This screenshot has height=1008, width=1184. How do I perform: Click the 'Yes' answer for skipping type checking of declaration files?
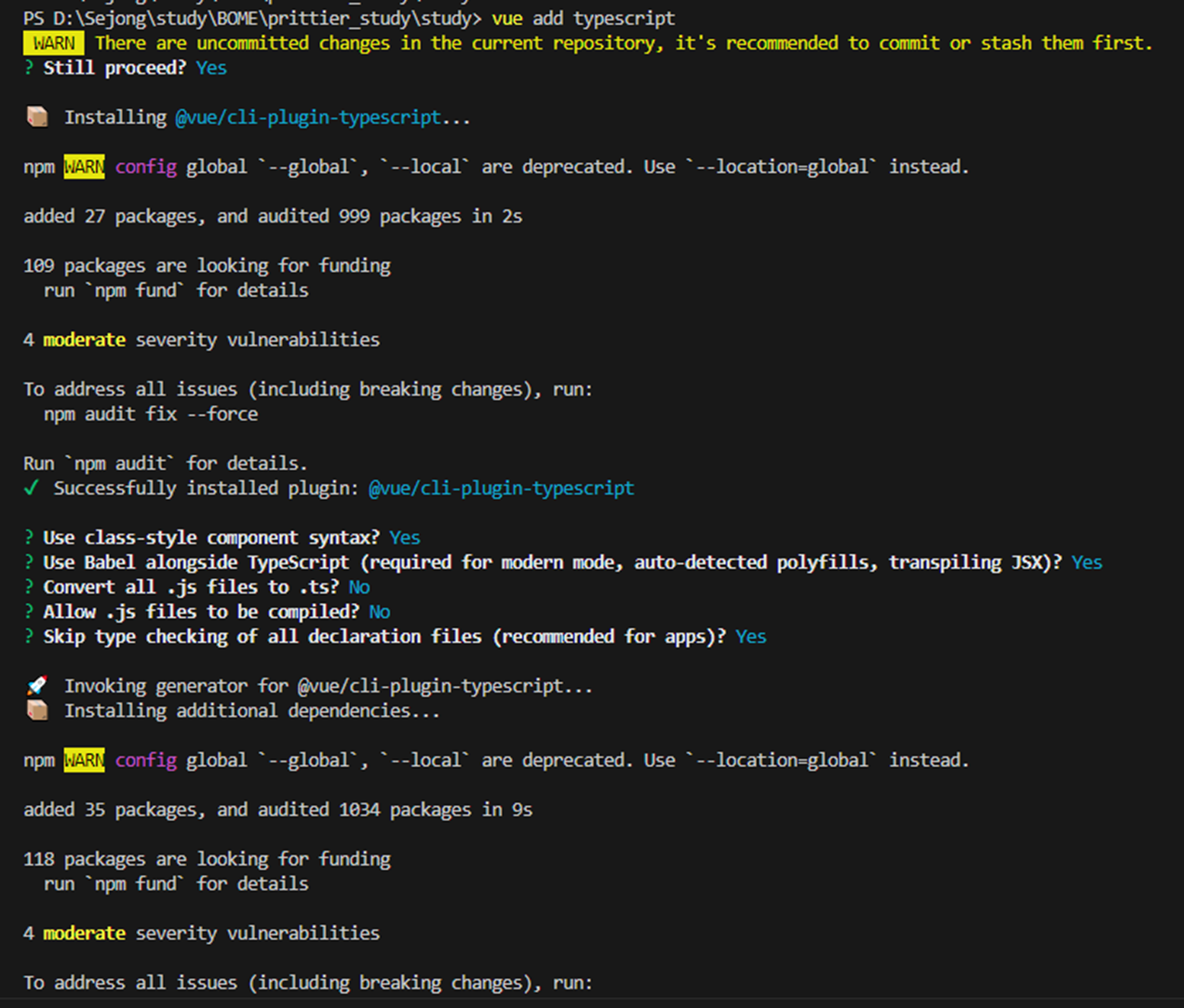(751, 637)
